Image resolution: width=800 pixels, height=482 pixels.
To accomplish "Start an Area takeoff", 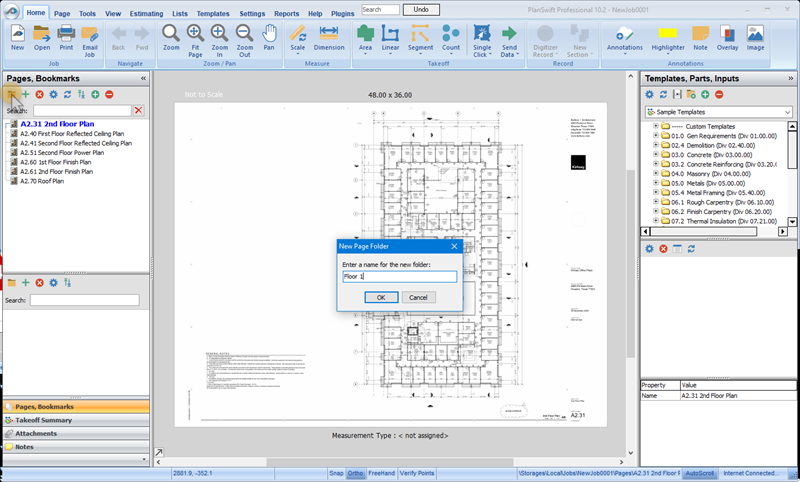I will click(365, 40).
